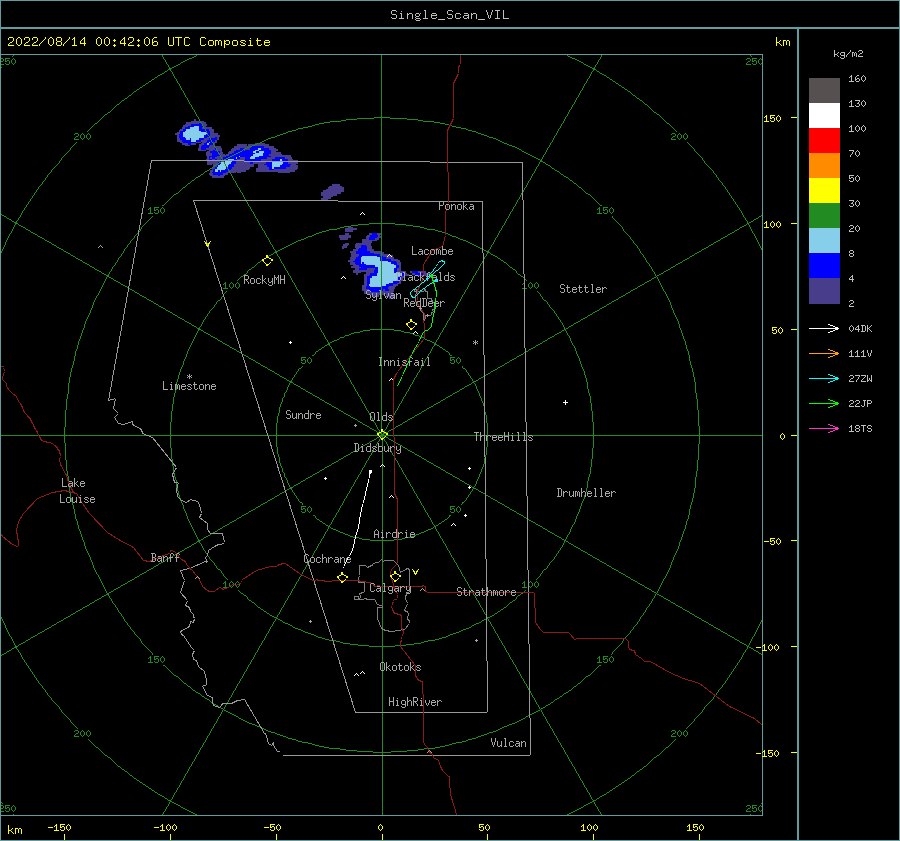Click the Calgary city label

[390, 588]
